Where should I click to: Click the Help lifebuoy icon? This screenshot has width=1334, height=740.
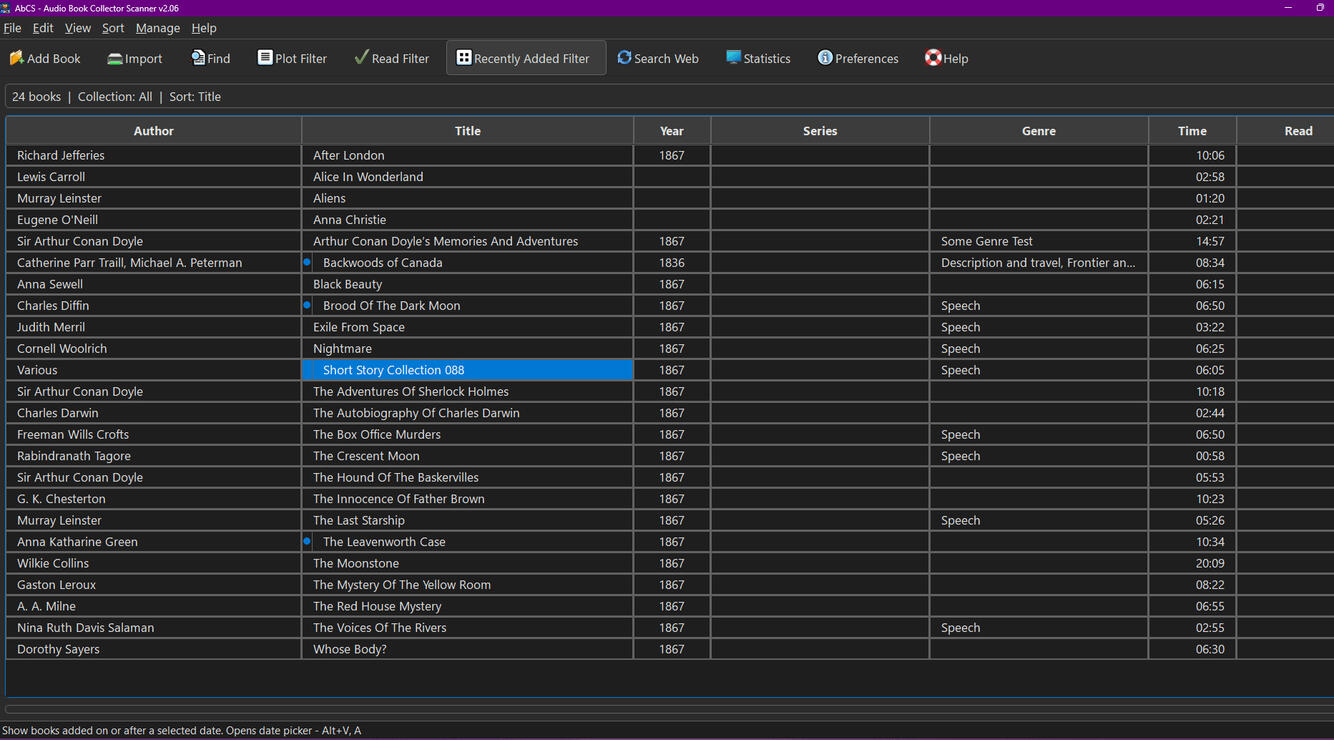tap(933, 58)
